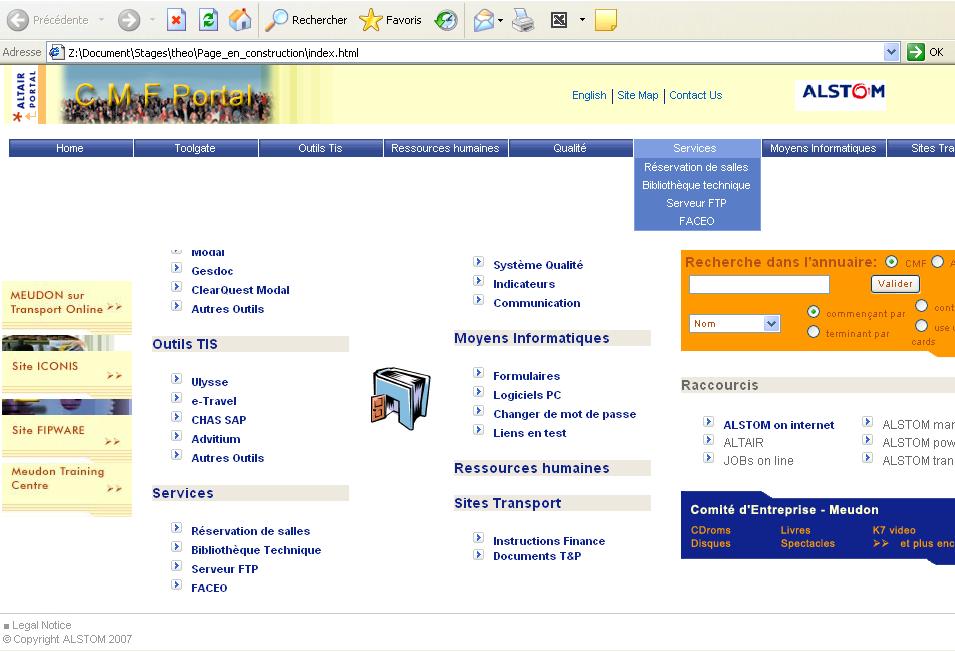Click the arrow bullet beside Formulaires
955x652 pixels.
(478, 373)
